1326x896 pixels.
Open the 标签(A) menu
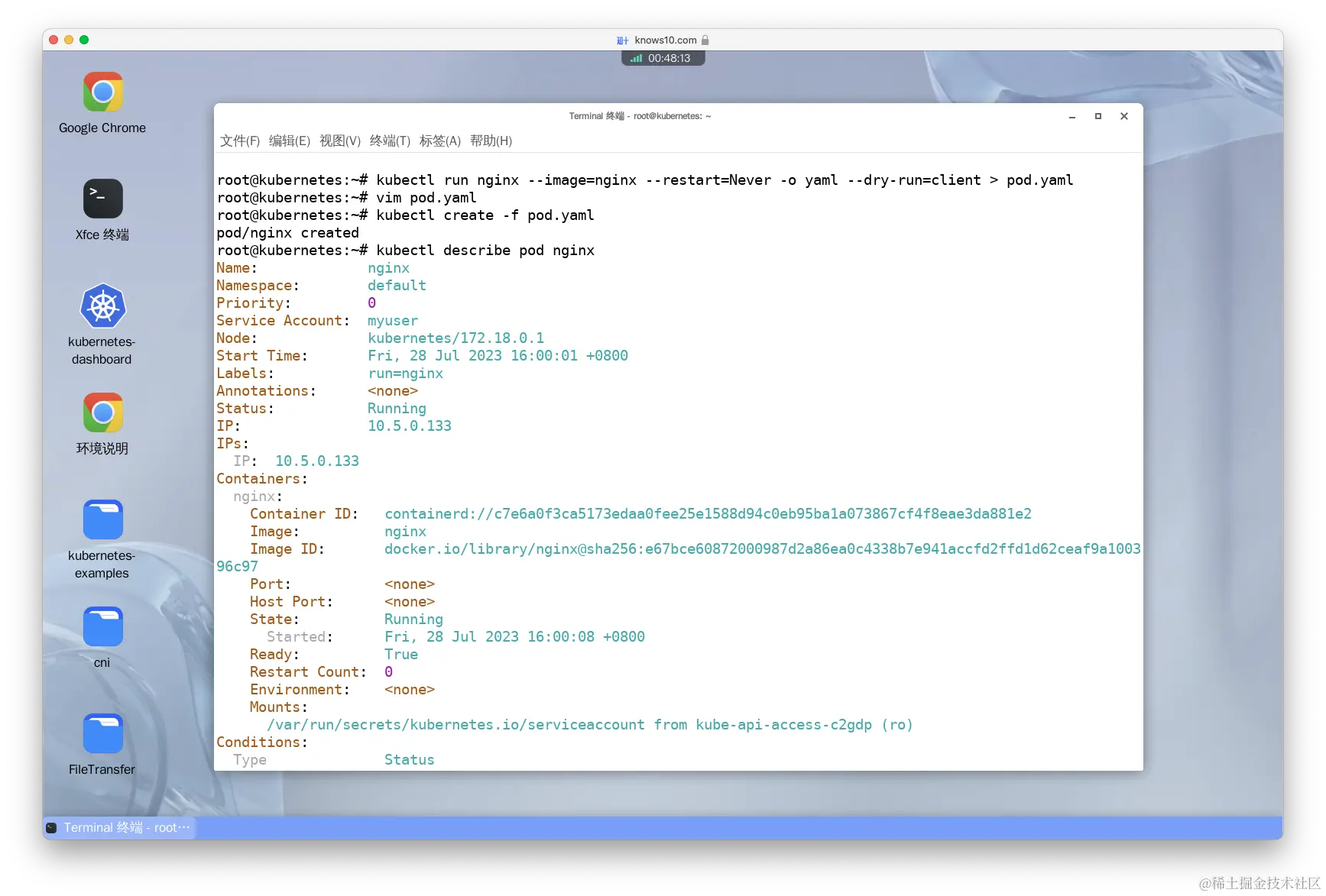click(439, 141)
